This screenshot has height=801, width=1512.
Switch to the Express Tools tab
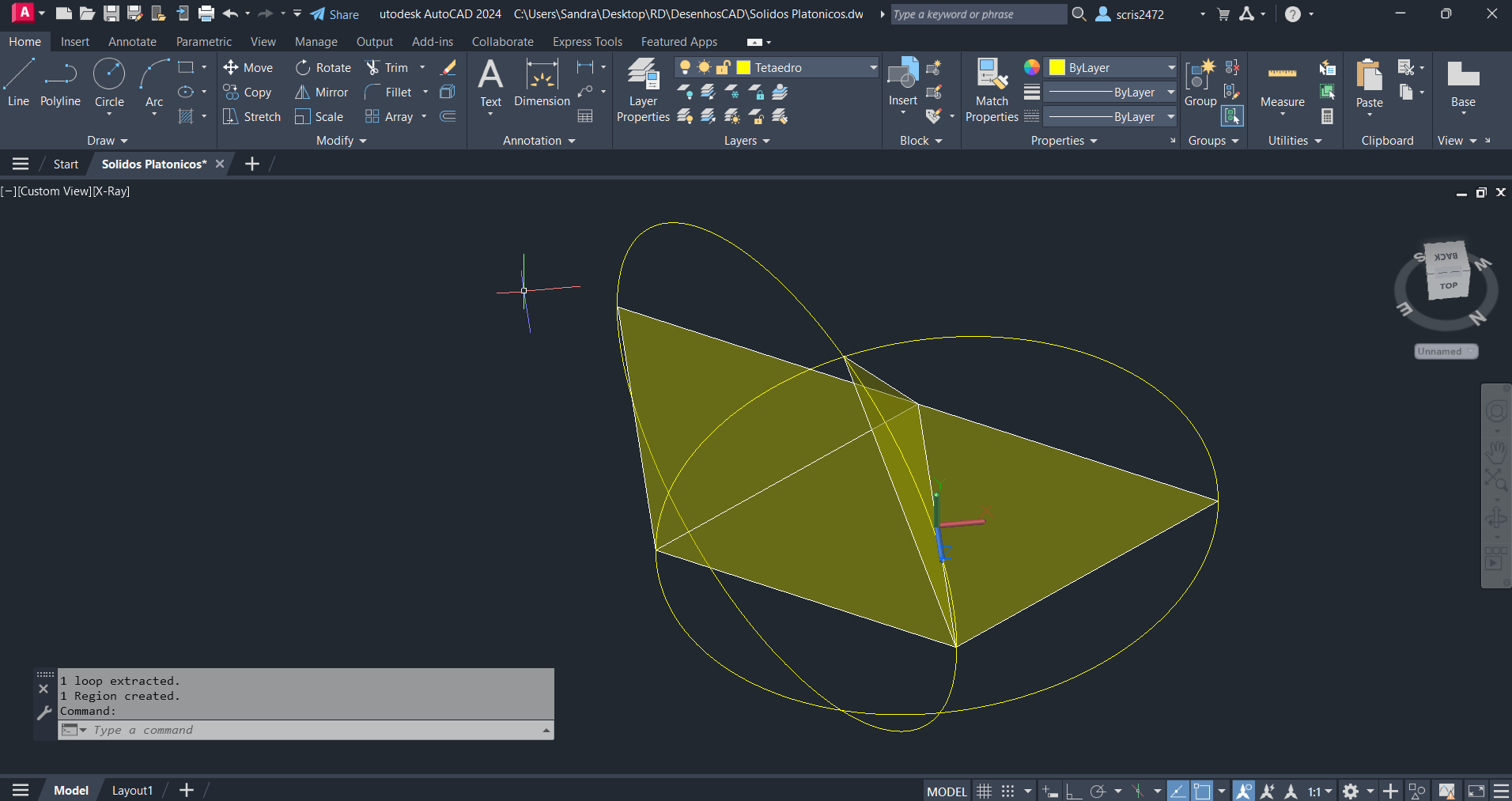(588, 42)
